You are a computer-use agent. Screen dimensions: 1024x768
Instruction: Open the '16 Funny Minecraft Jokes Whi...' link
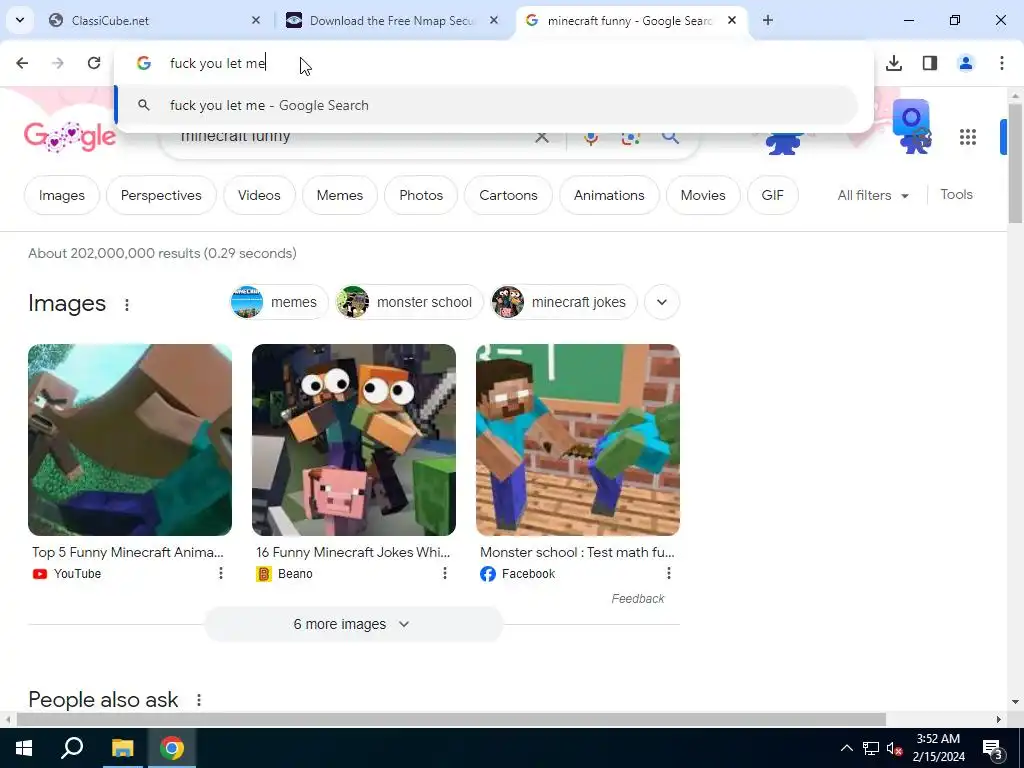coord(353,552)
